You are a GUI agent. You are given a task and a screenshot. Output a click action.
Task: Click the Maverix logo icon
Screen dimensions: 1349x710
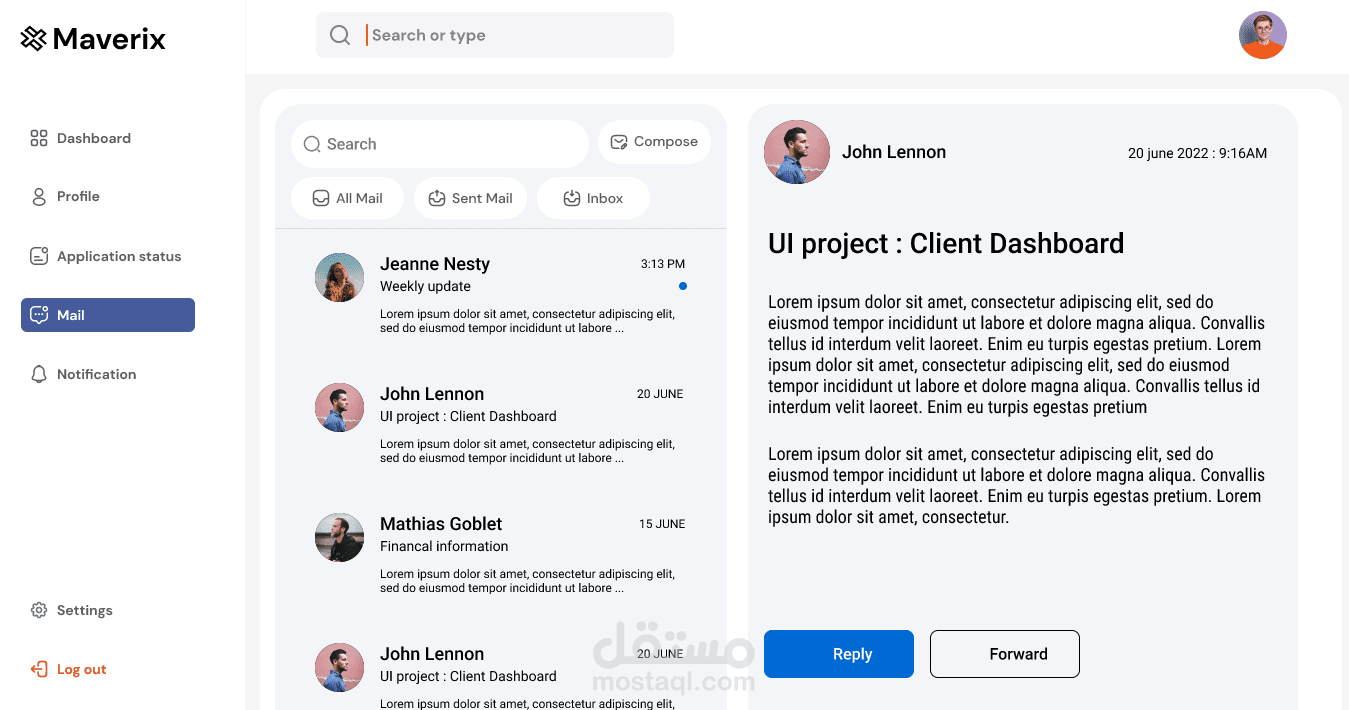coord(34,39)
